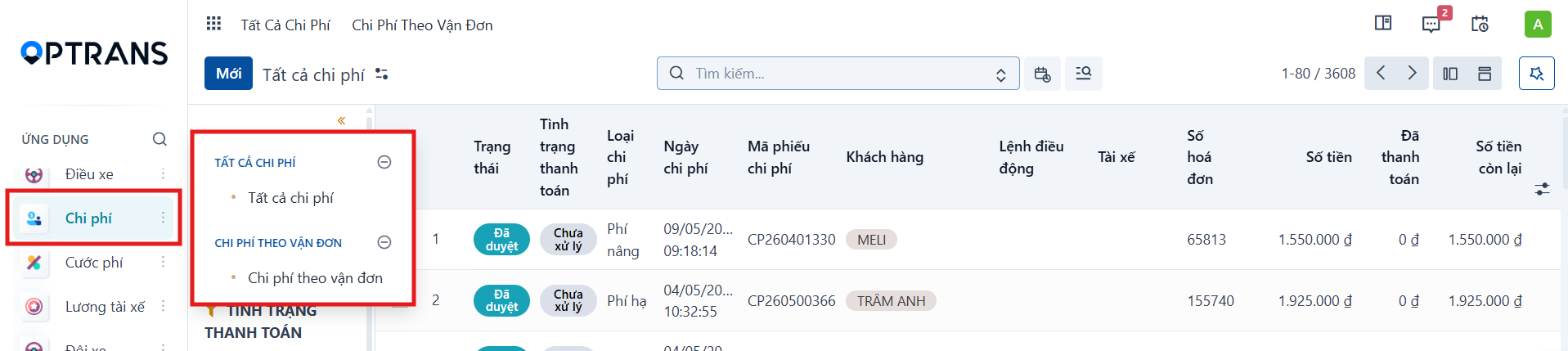Search applications using the magnifier icon
This screenshot has width=1568, height=351.
[x=159, y=139]
